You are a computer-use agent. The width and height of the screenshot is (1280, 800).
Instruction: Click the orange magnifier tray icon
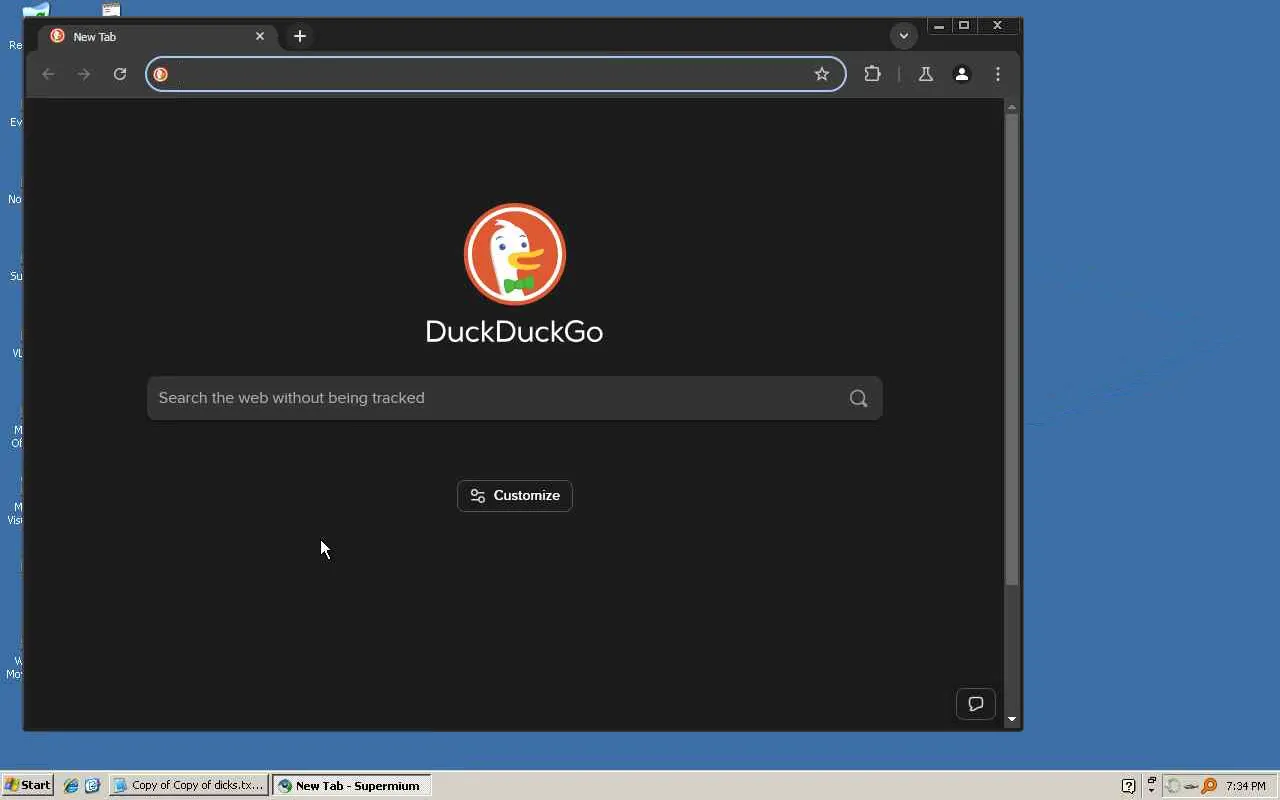[1210, 786]
